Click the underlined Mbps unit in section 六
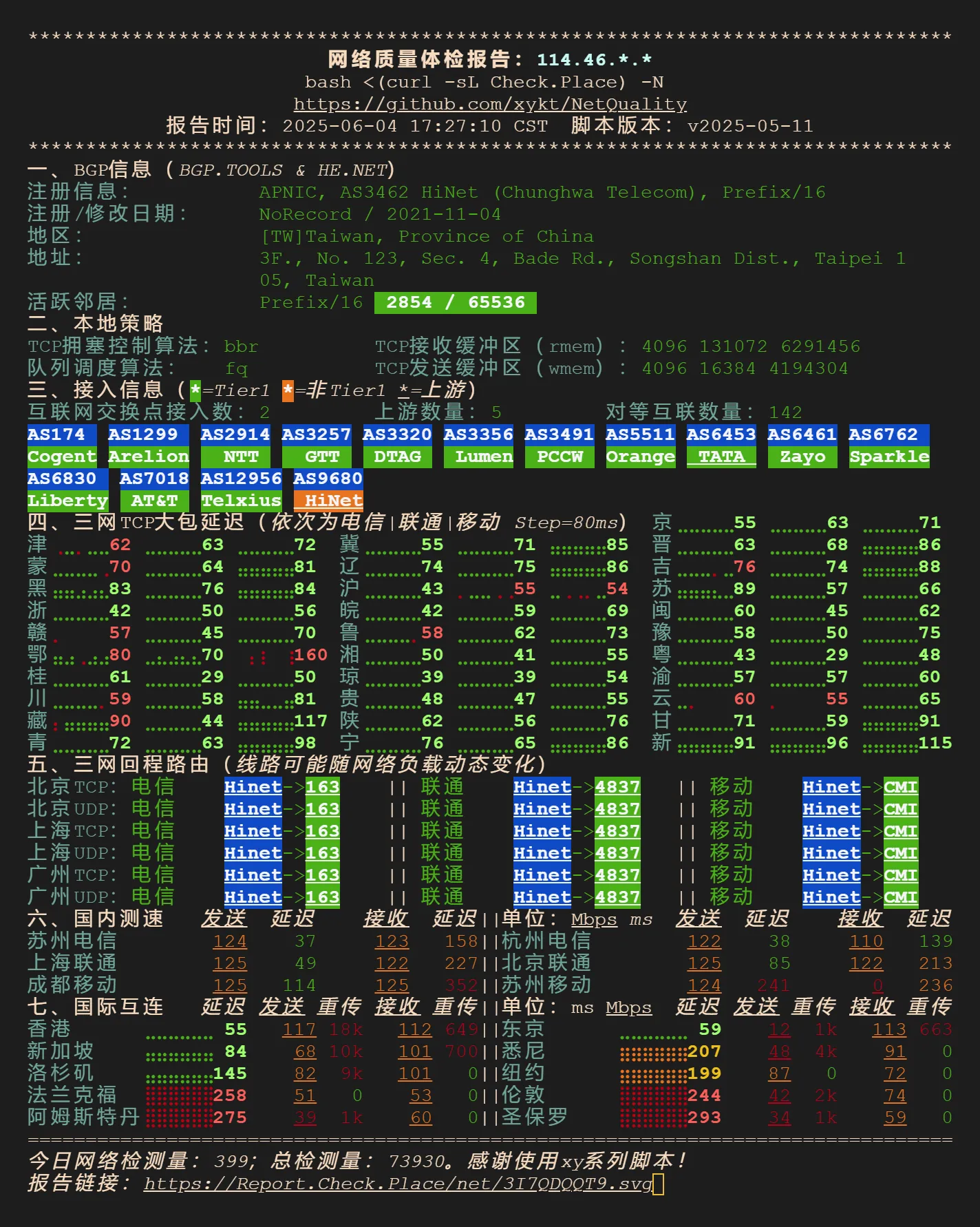The height and width of the screenshot is (1227, 980). point(594,919)
